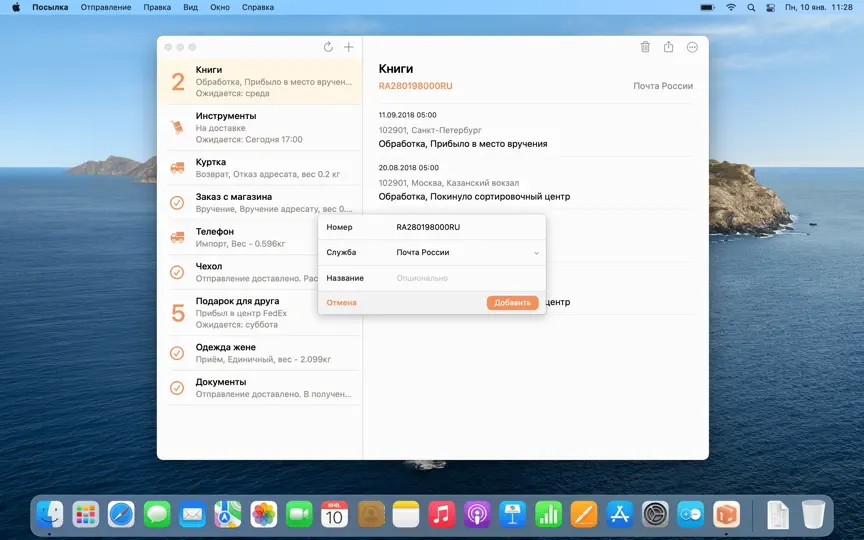This screenshot has width=864, height=540.
Task: Open Pages from the Dock
Action: 584,515
